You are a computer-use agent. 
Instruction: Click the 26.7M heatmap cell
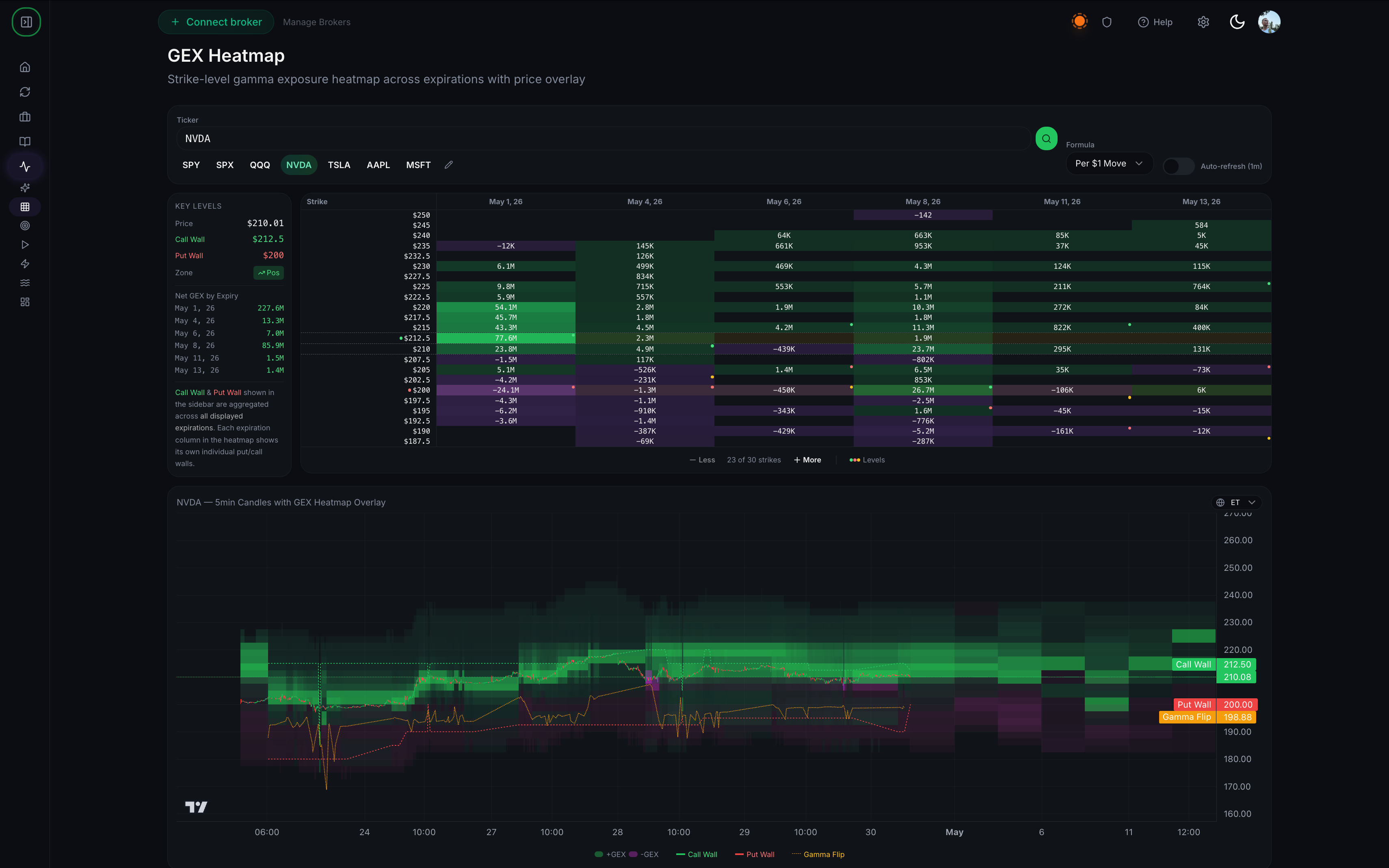pos(923,390)
